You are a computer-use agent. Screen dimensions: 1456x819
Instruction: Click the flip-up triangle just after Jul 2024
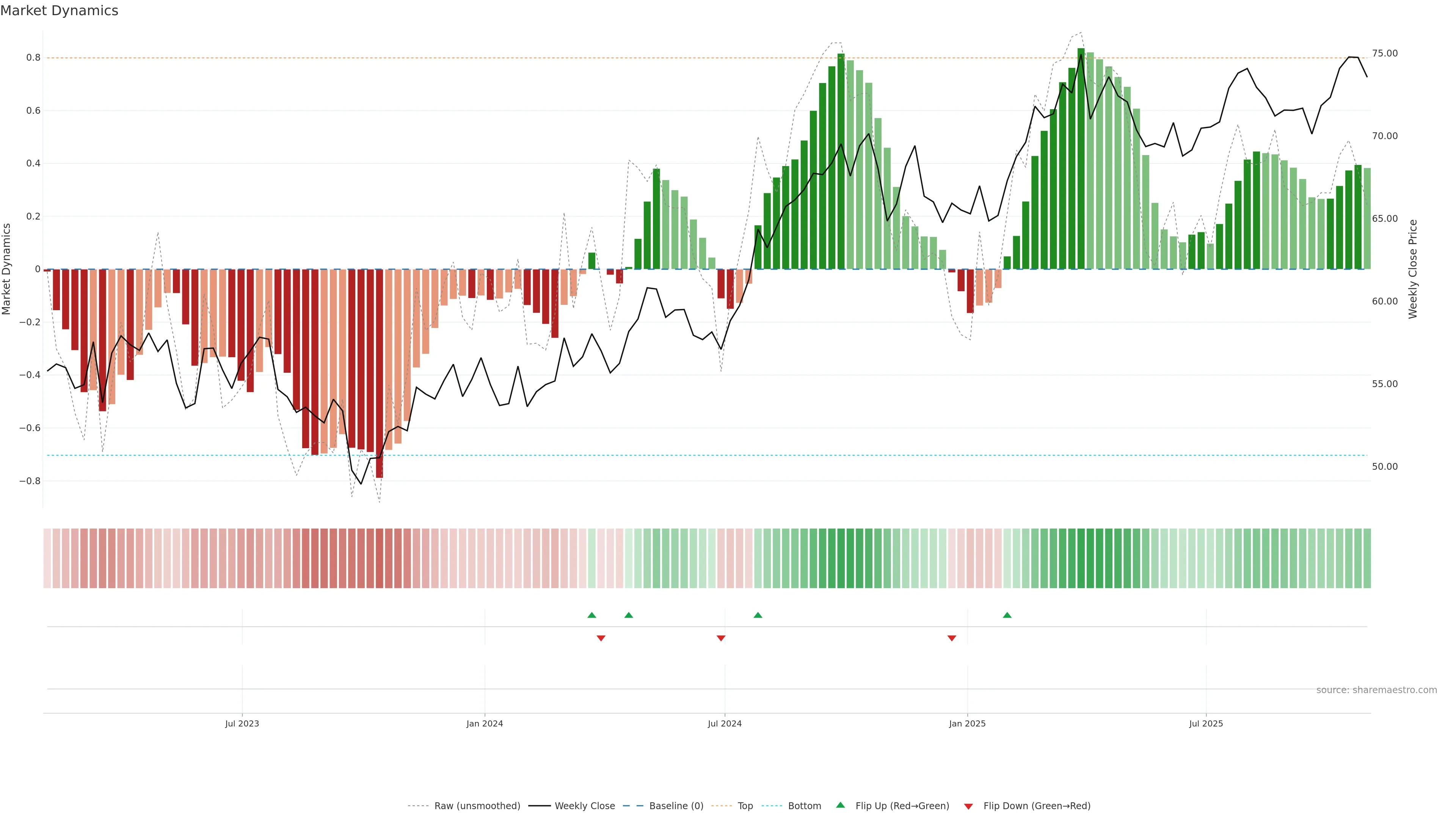(758, 615)
